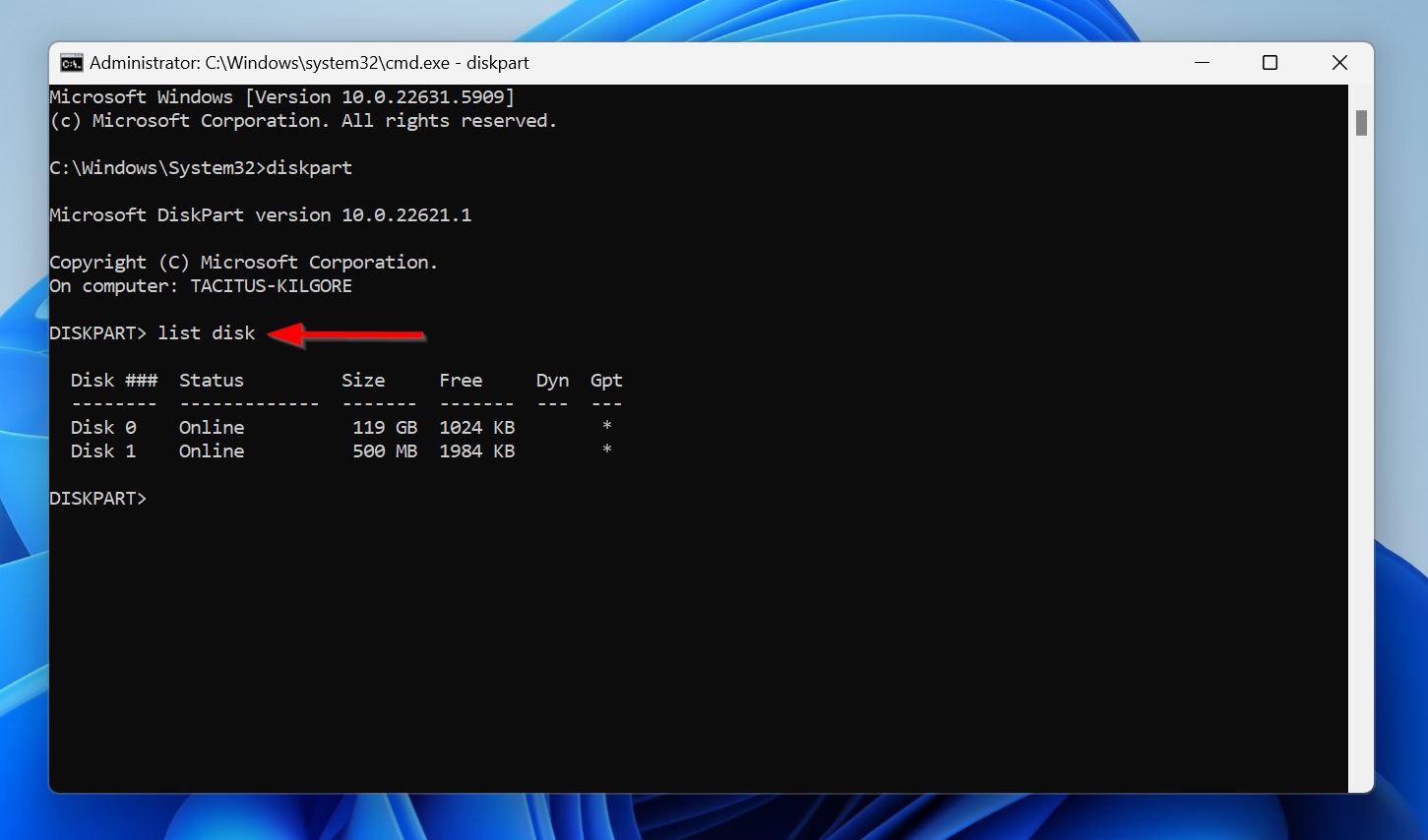Minimize the command prompt window

click(x=1202, y=62)
